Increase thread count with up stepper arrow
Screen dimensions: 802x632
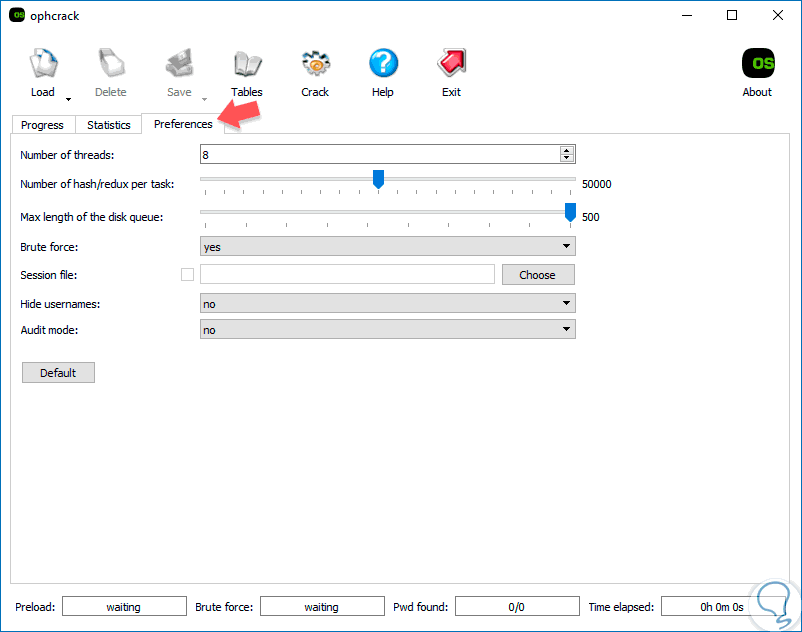(x=566, y=150)
